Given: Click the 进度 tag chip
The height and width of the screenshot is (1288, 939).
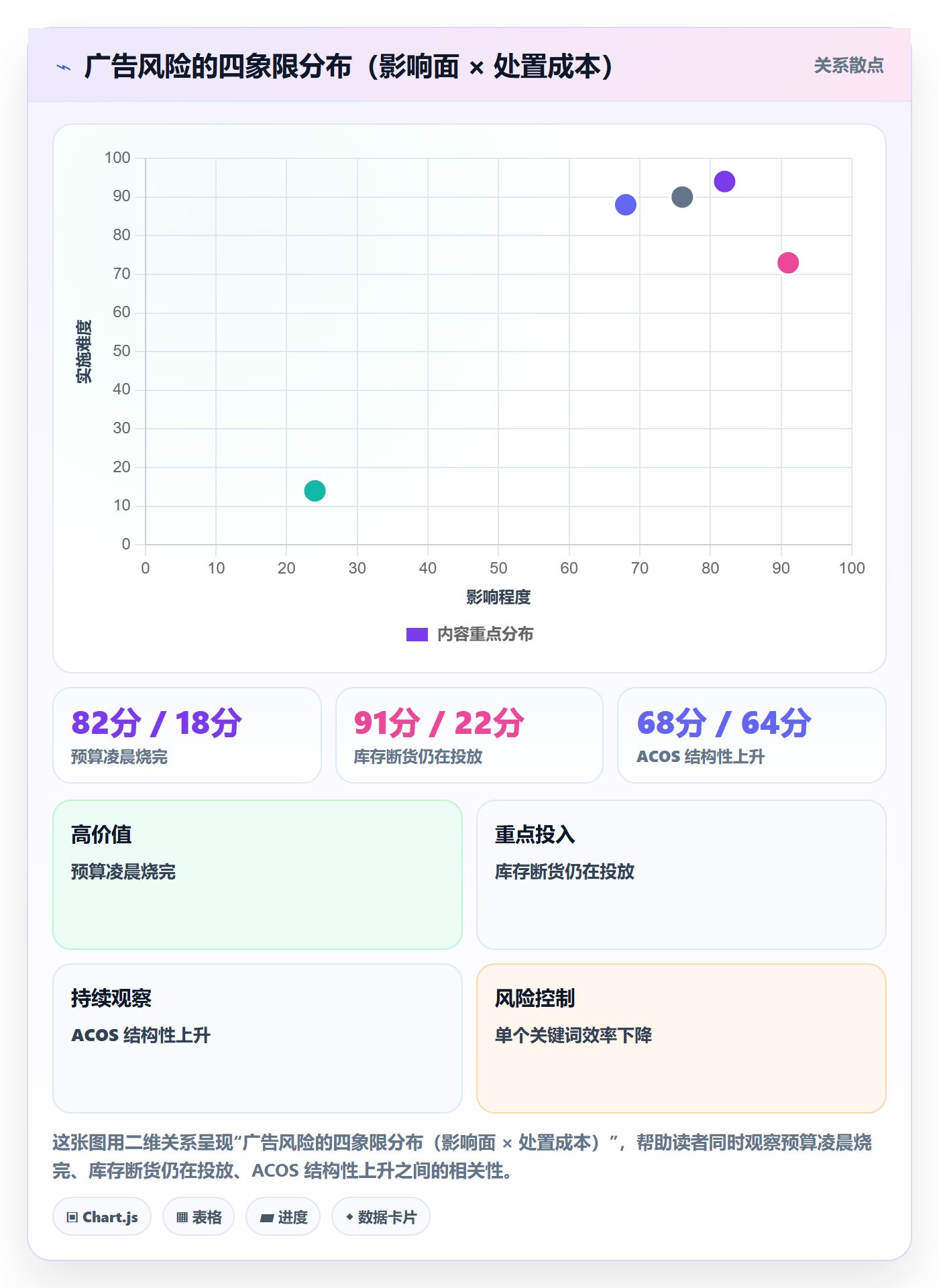Looking at the screenshot, I should 283,1217.
